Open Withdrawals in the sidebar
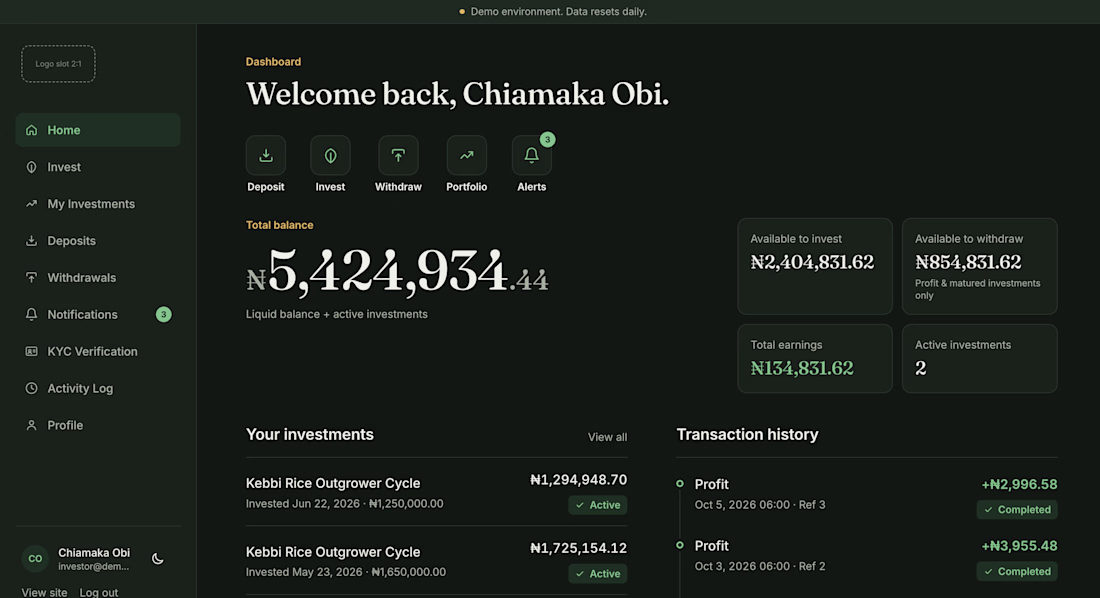Viewport: 1100px width, 598px height. tap(98, 277)
